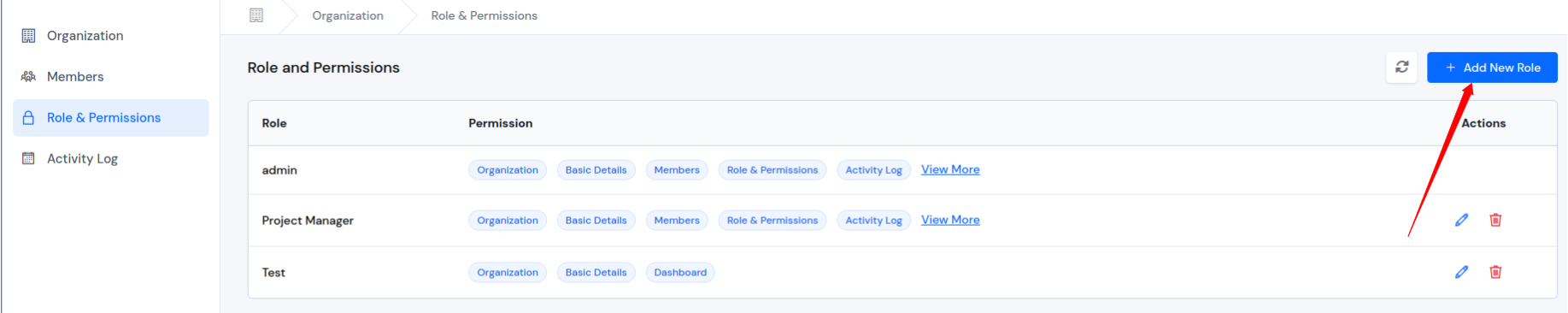Edit the Project Manager role with pencil icon
Screen dimensions: 1568x313
tap(1461, 220)
